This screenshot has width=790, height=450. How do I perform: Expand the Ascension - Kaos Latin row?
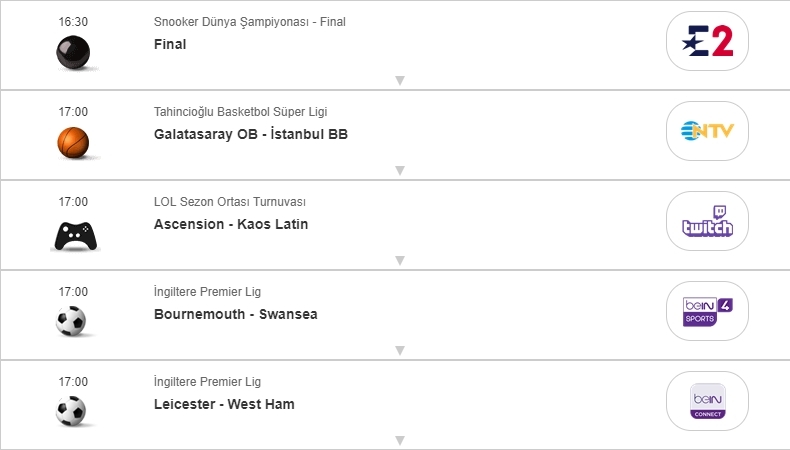coord(399,260)
